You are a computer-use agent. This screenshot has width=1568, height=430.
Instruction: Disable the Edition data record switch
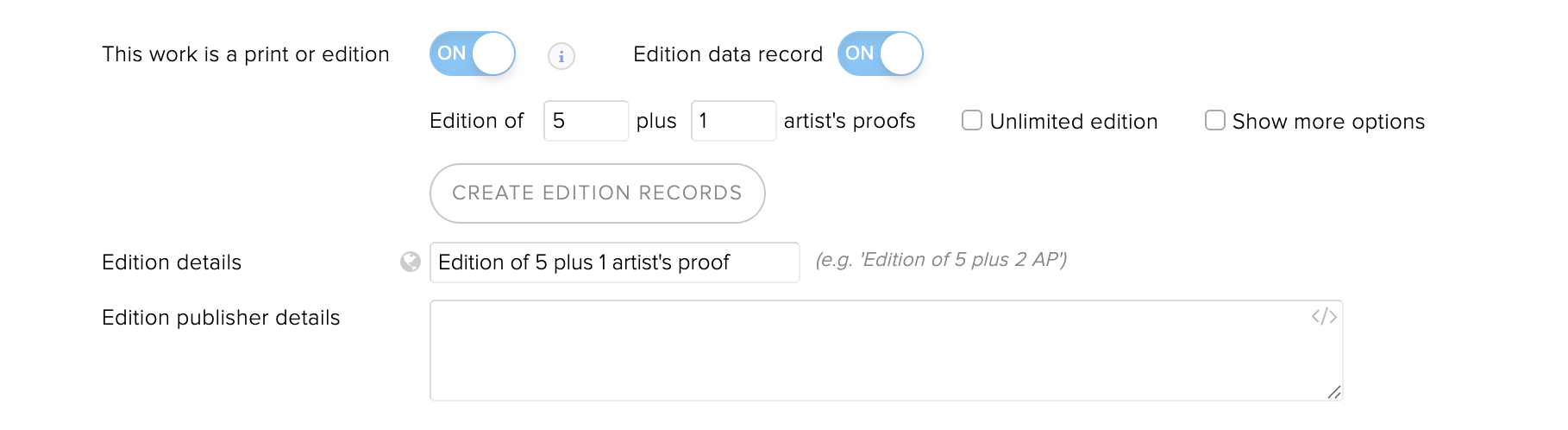coord(881,54)
